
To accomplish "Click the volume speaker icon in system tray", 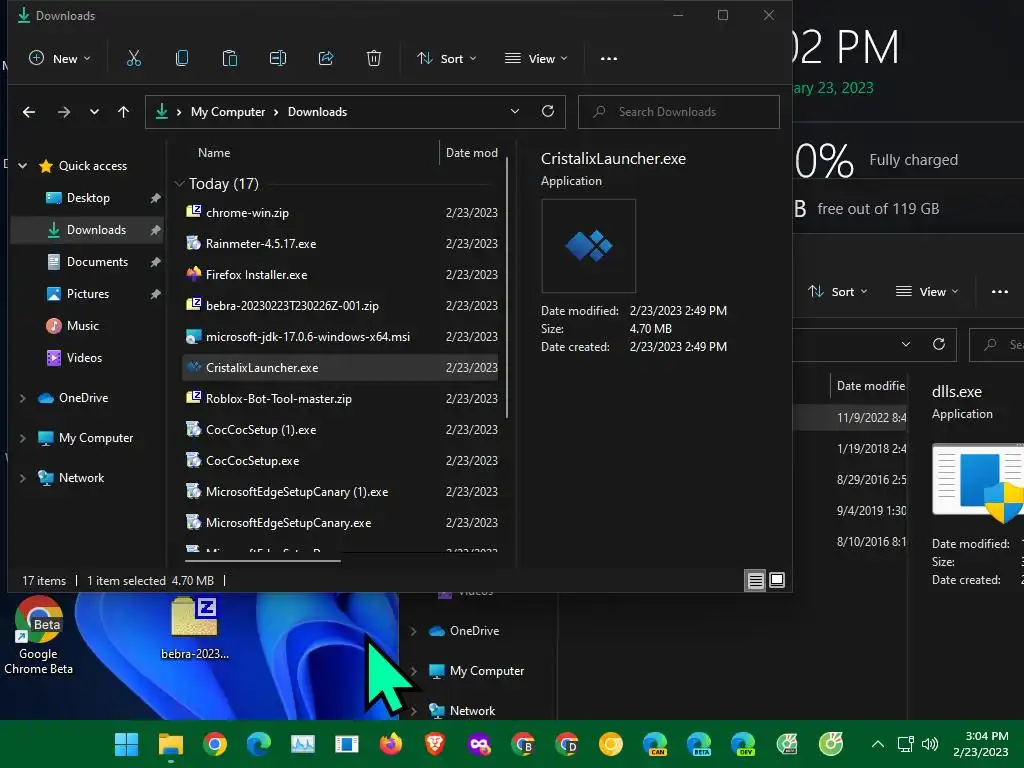I will pos(930,744).
